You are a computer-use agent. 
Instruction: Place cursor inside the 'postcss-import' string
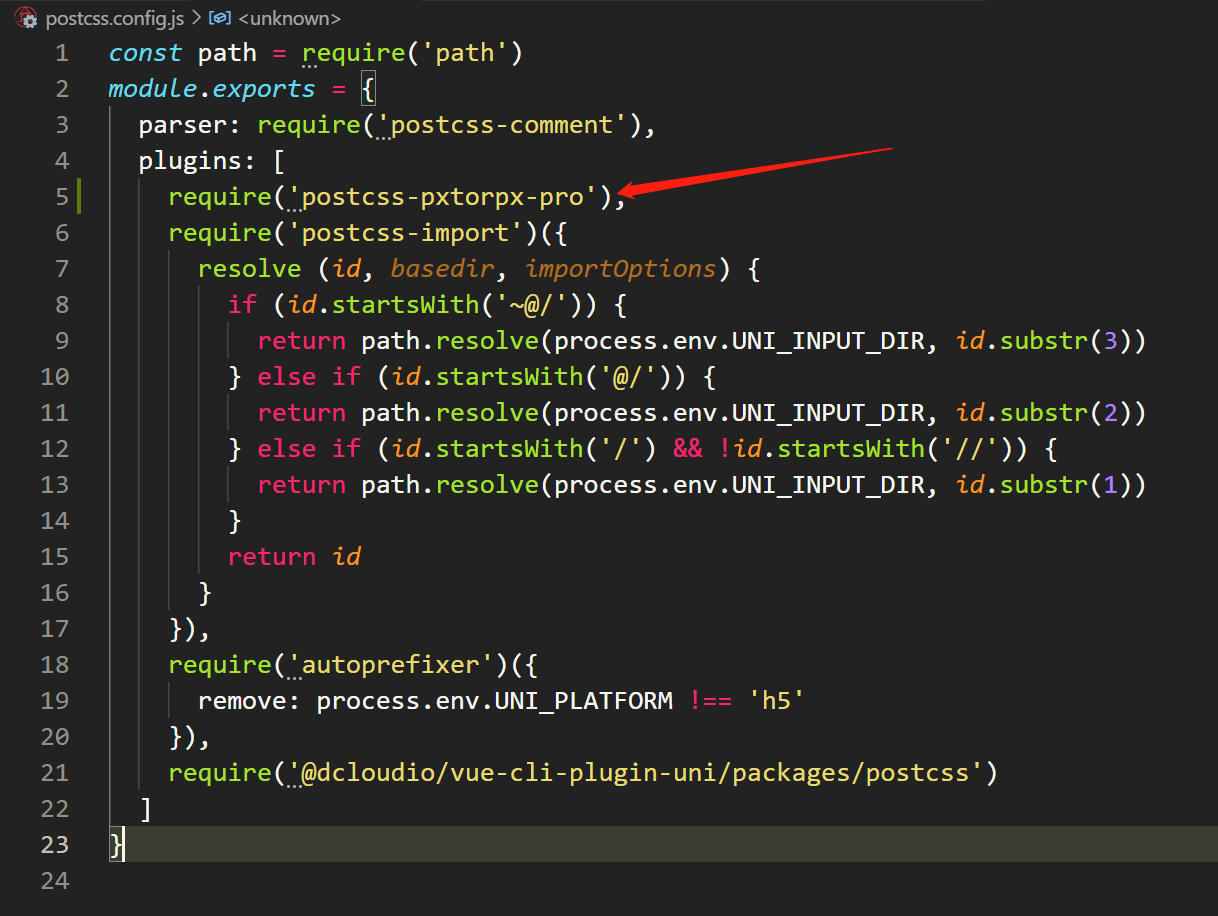pos(395,232)
